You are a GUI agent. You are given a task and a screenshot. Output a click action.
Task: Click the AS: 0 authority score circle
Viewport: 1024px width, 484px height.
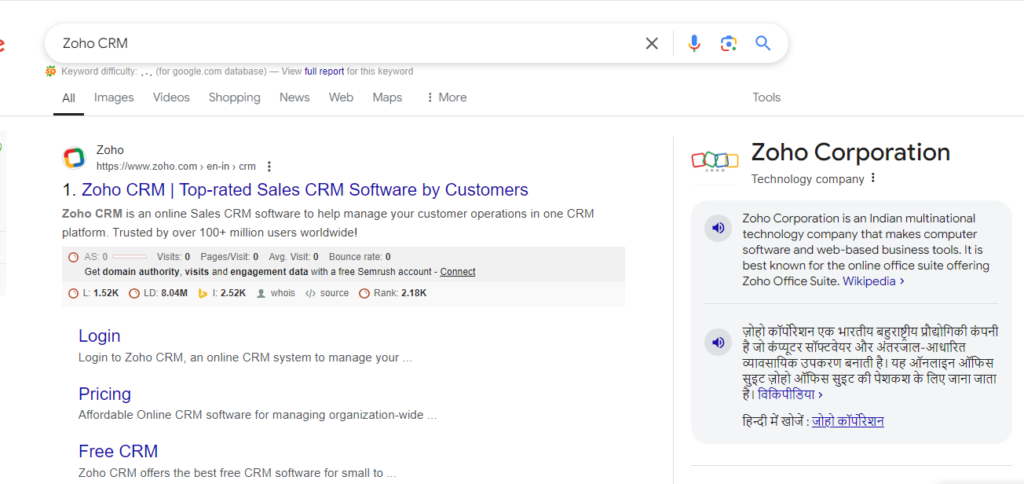(73, 257)
